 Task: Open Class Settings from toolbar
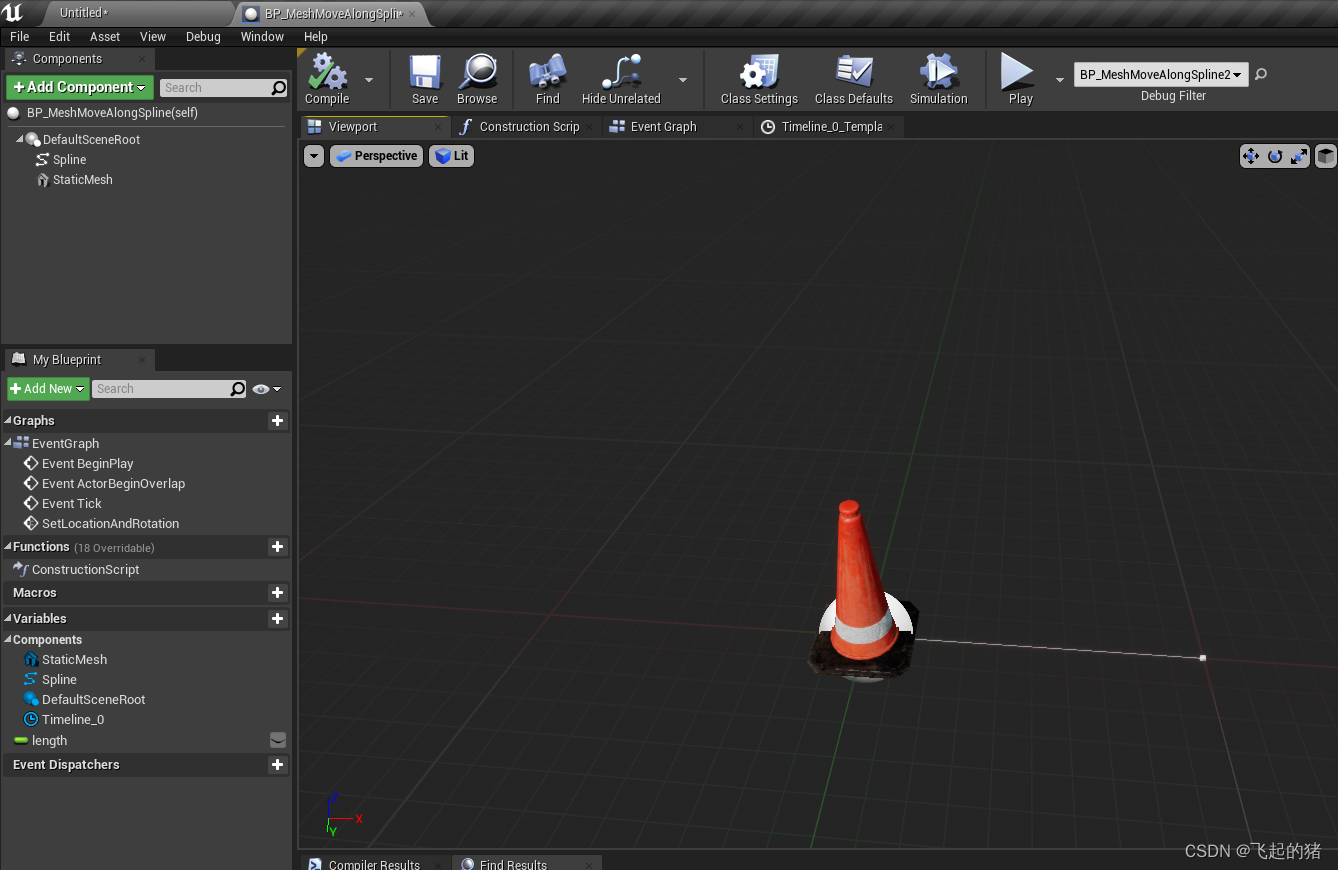click(759, 74)
